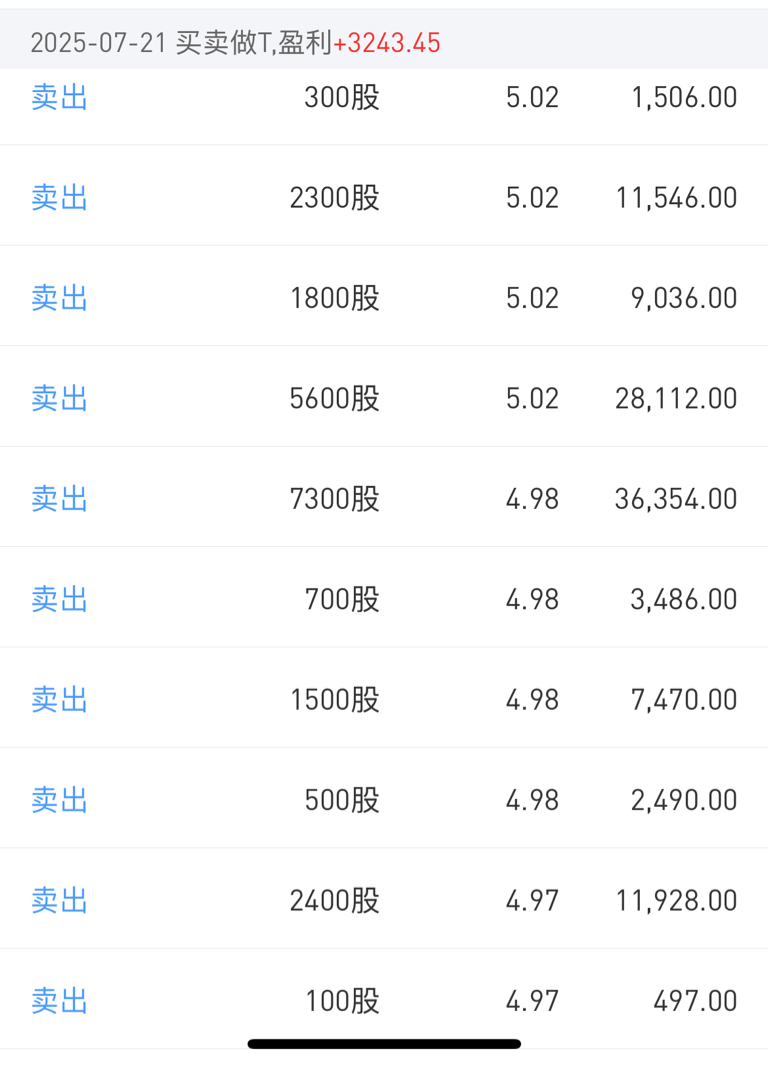Viewport: 768px width, 1065px height.
Task: Open the 500股 sell record
Action: [384, 800]
